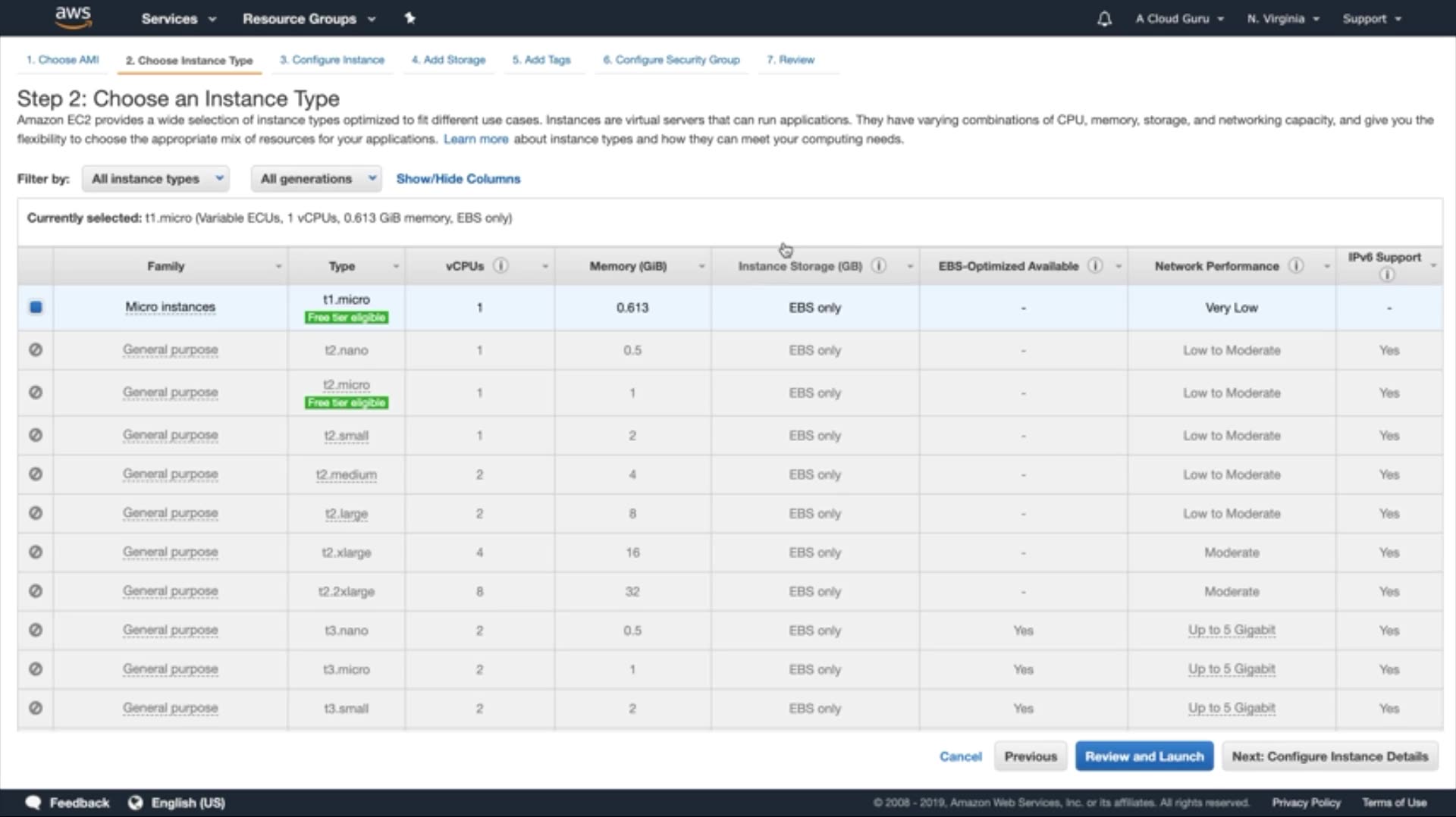The image size is (1456, 817).
Task: Click disabled selector icon for t2.large
Action: 36,513
